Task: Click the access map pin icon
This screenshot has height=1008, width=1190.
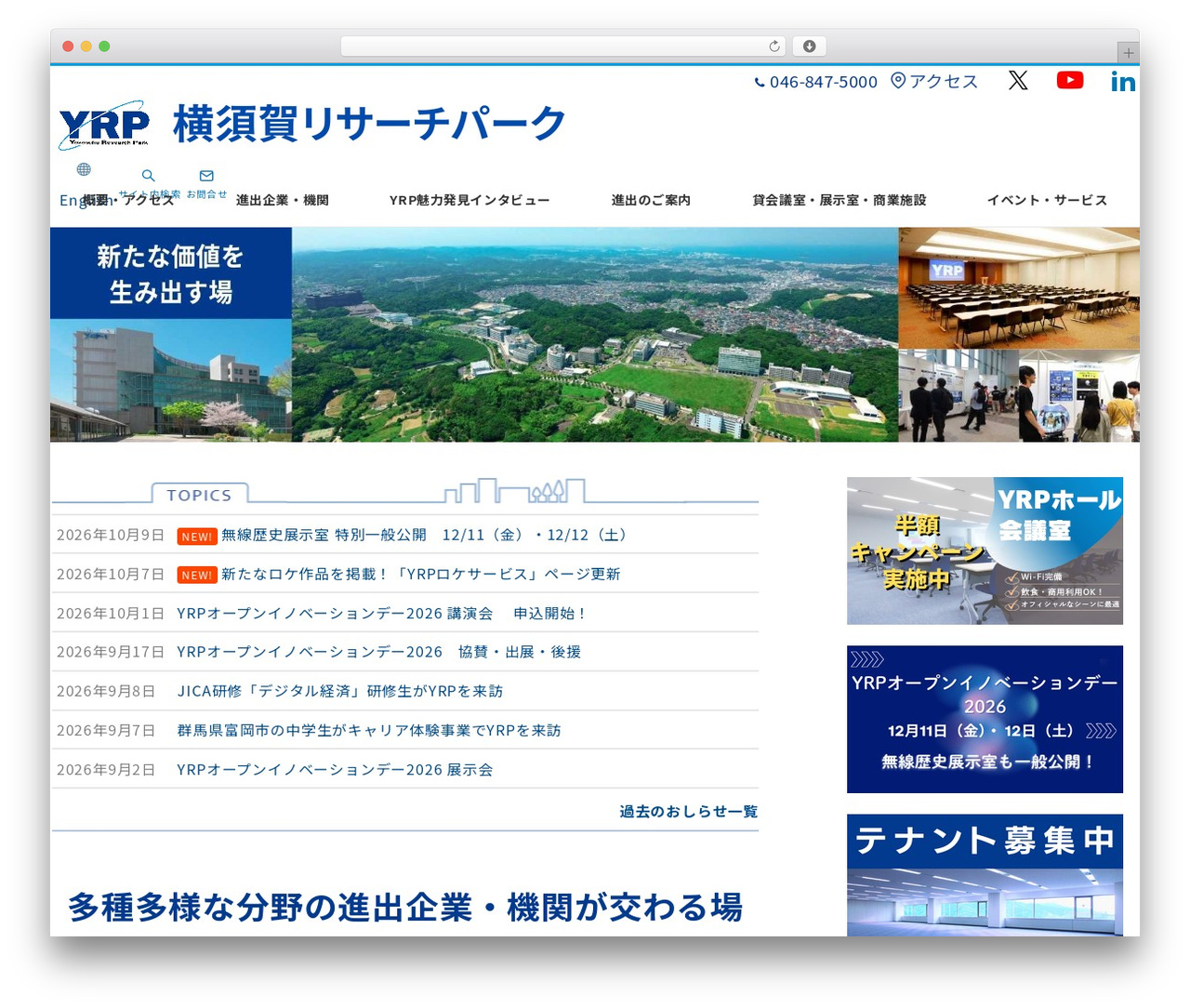Action: click(898, 81)
